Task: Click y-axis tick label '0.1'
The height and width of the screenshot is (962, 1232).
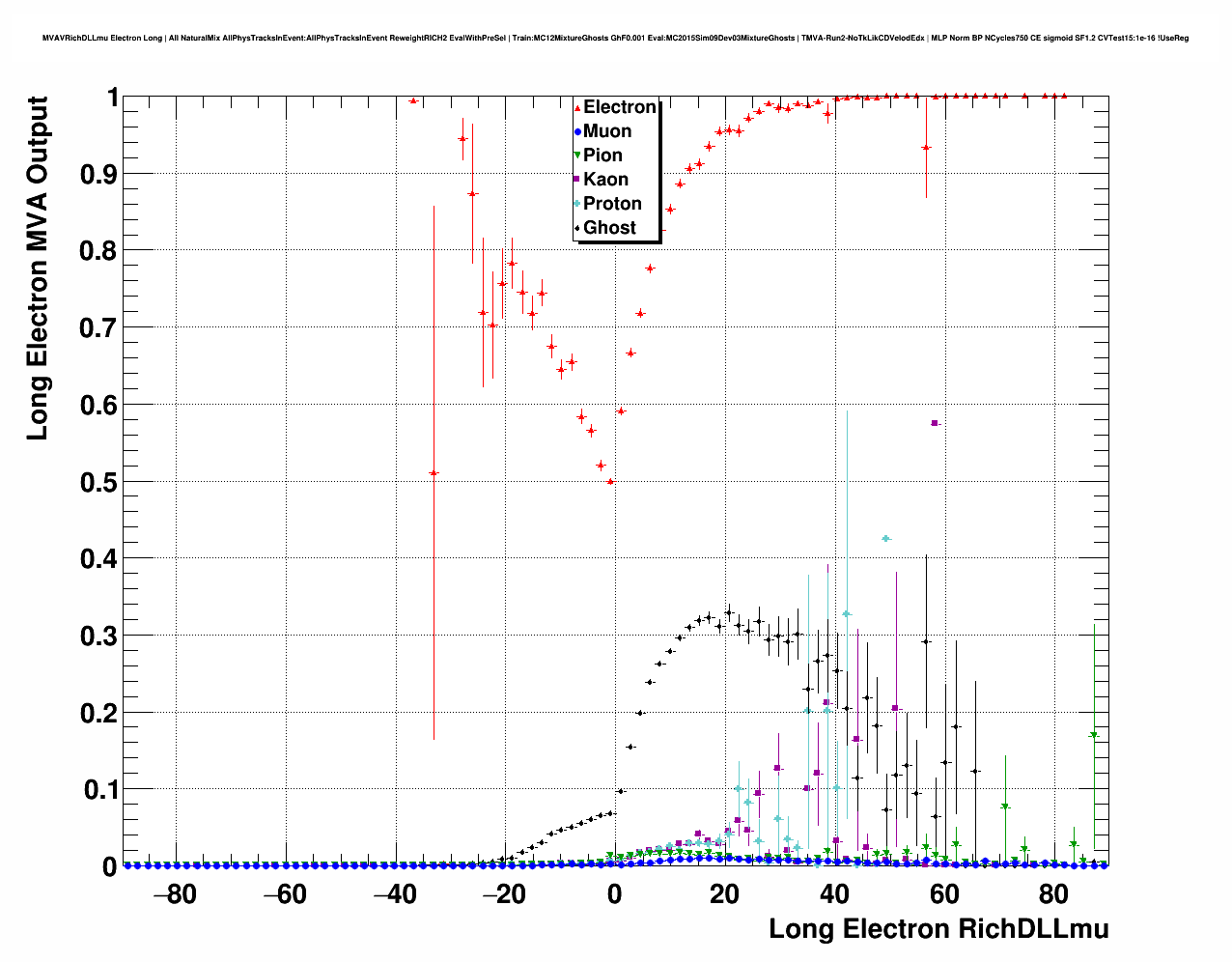Action: [100, 790]
